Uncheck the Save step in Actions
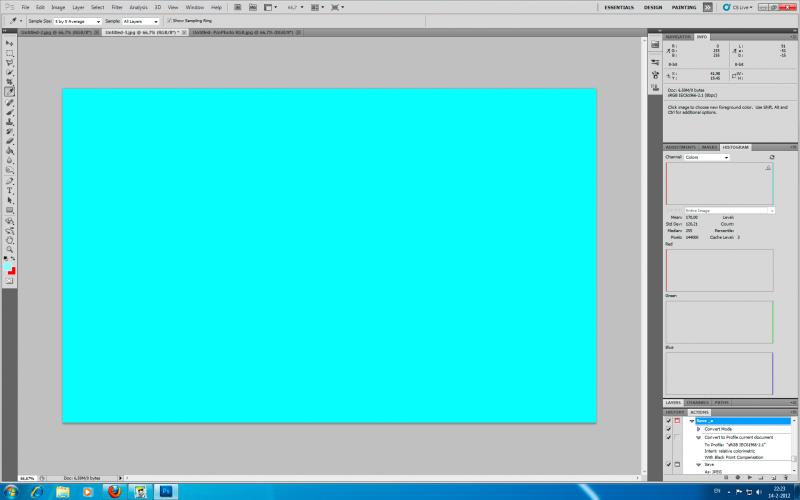 pyautogui.click(x=668, y=465)
